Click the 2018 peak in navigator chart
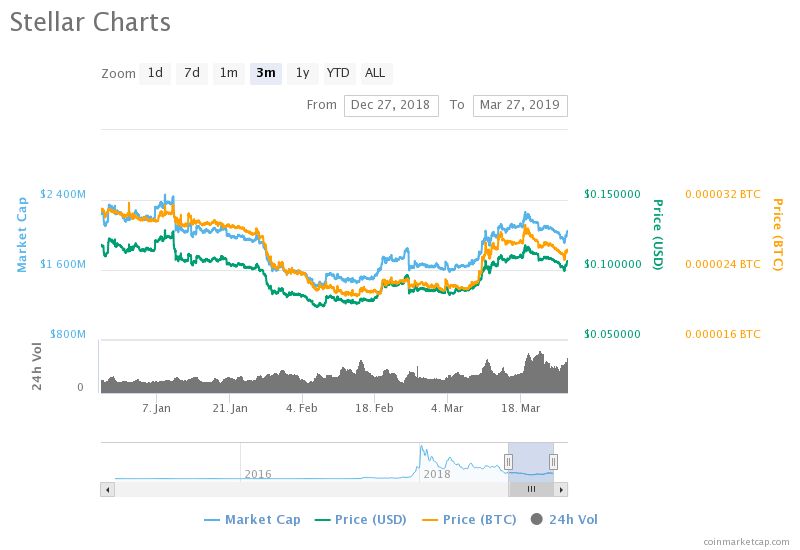Screen dimensions: 800x550 tap(421, 447)
